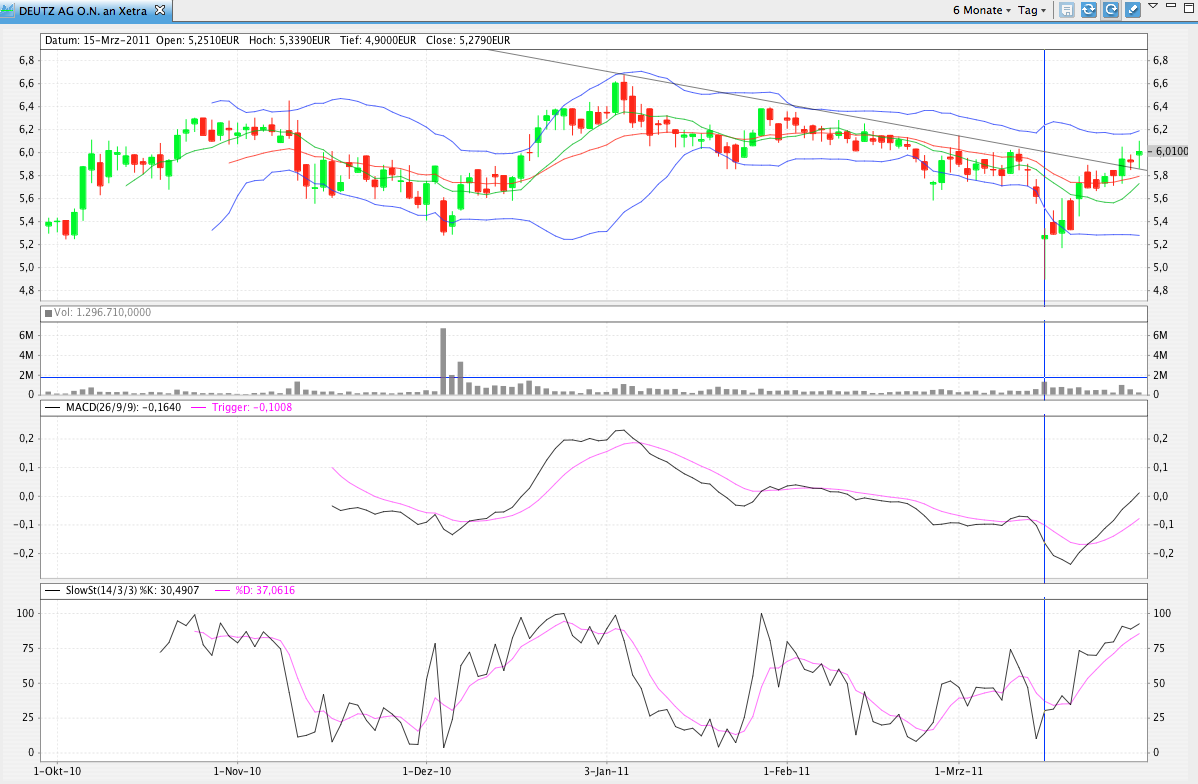This screenshot has width=1198, height=784.
Task: Click the pencil edit icon
Action: click(x=1133, y=10)
